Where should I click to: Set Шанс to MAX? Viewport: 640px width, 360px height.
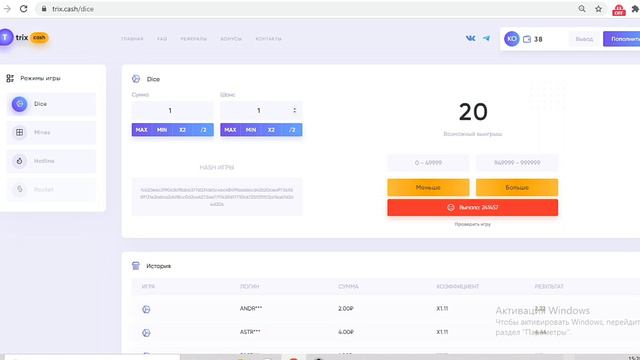pos(230,130)
